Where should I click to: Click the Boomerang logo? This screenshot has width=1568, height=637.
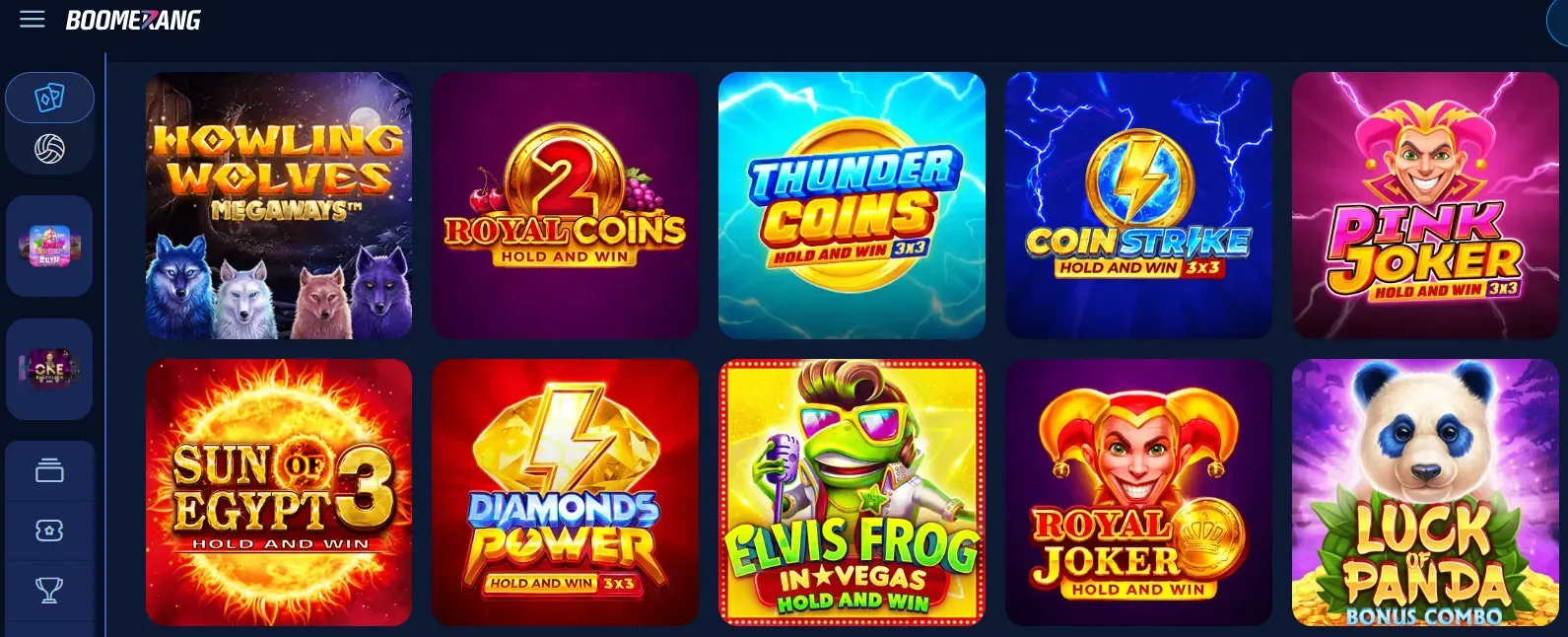[x=133, y=20]
